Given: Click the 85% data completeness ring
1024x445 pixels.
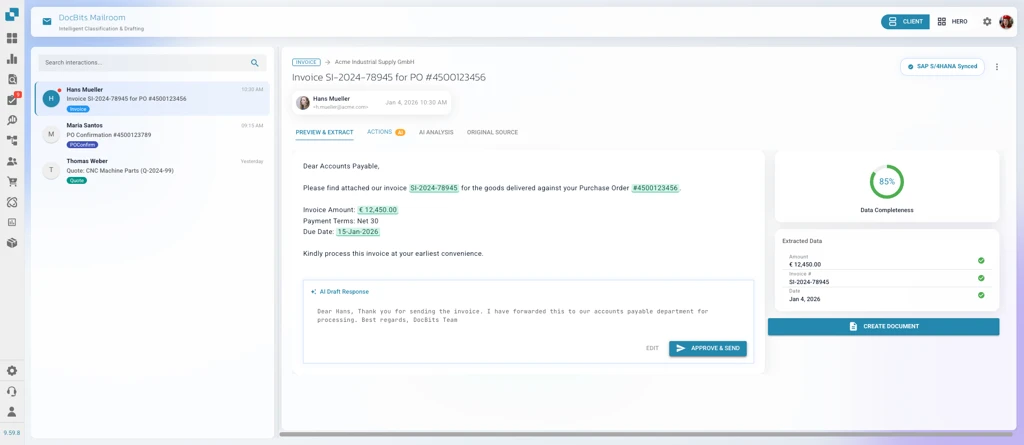Looking at the screenshot, I should pyautogui.click(x=886, y=182).
